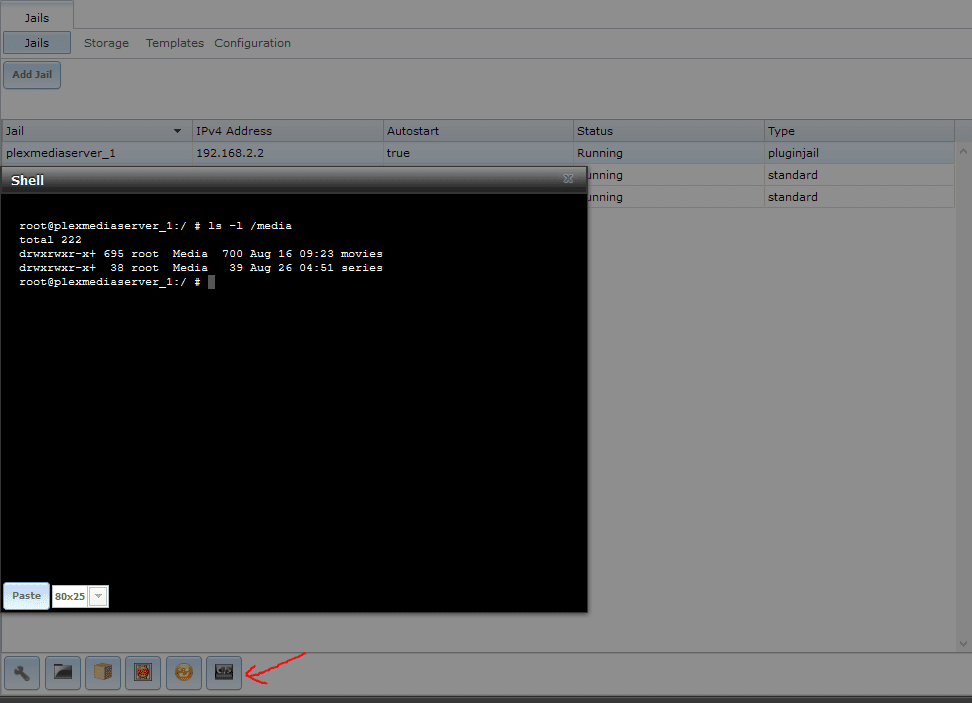Click the scrollbar up arrow in jail list
This screenshot has width=972, height=703.
(x=963, y=151)
